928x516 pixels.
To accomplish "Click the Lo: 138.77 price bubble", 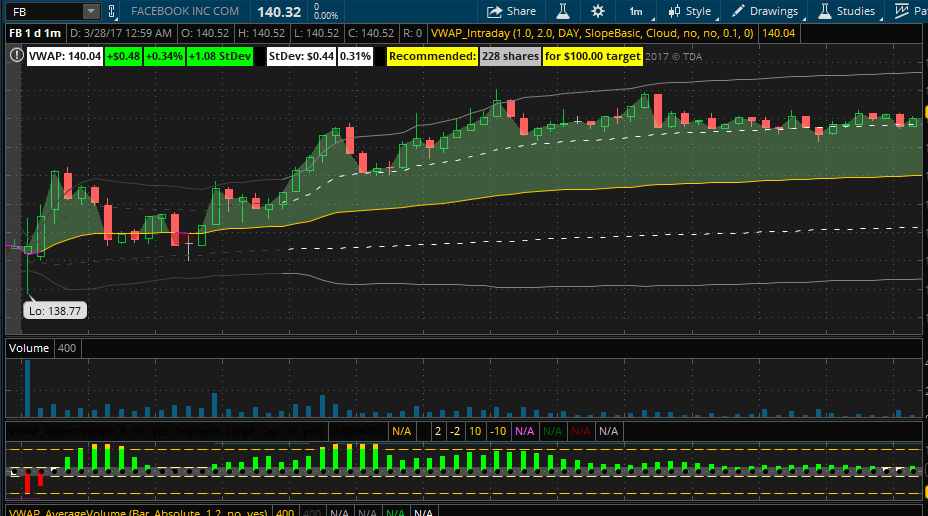I will tap(55, 311).
